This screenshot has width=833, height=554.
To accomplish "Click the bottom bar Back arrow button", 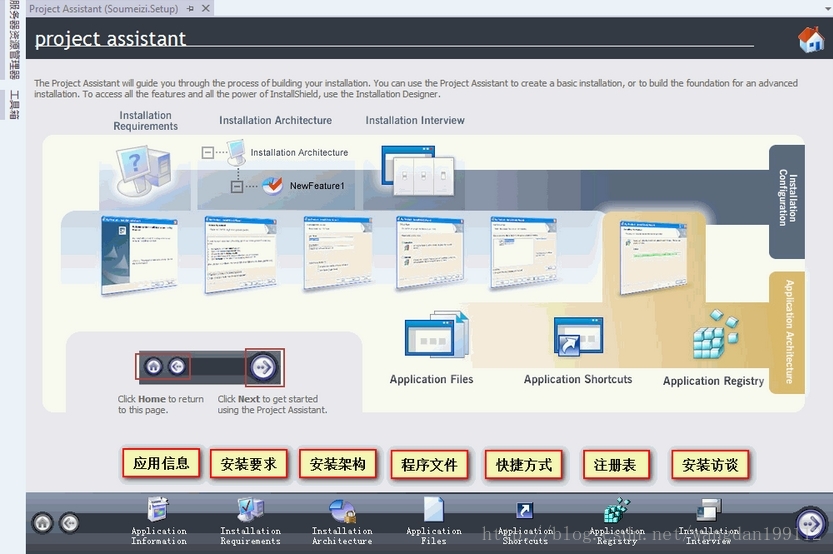I will (x=69, y=523).
